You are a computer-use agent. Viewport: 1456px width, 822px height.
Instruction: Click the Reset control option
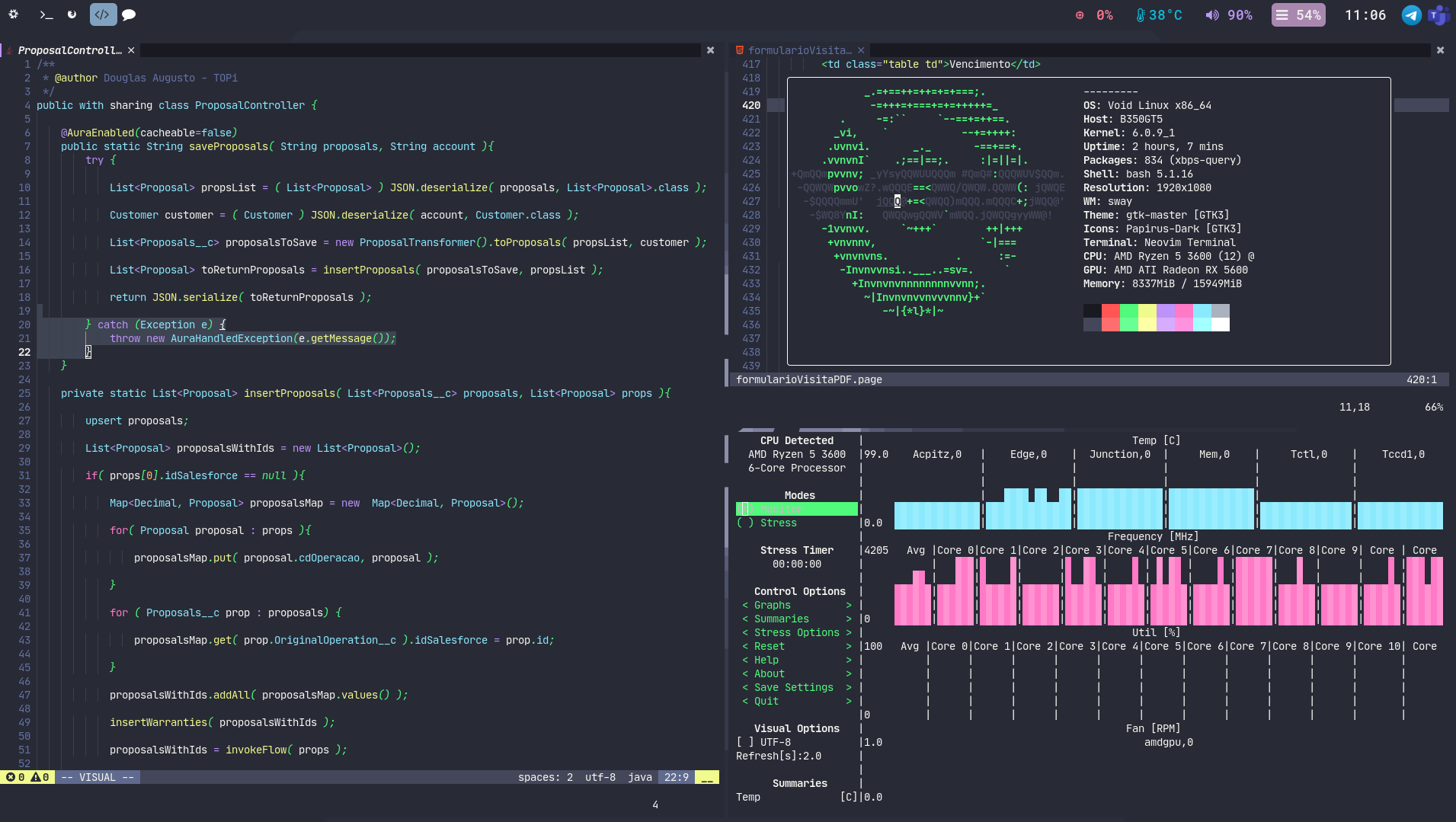[797, 646]
